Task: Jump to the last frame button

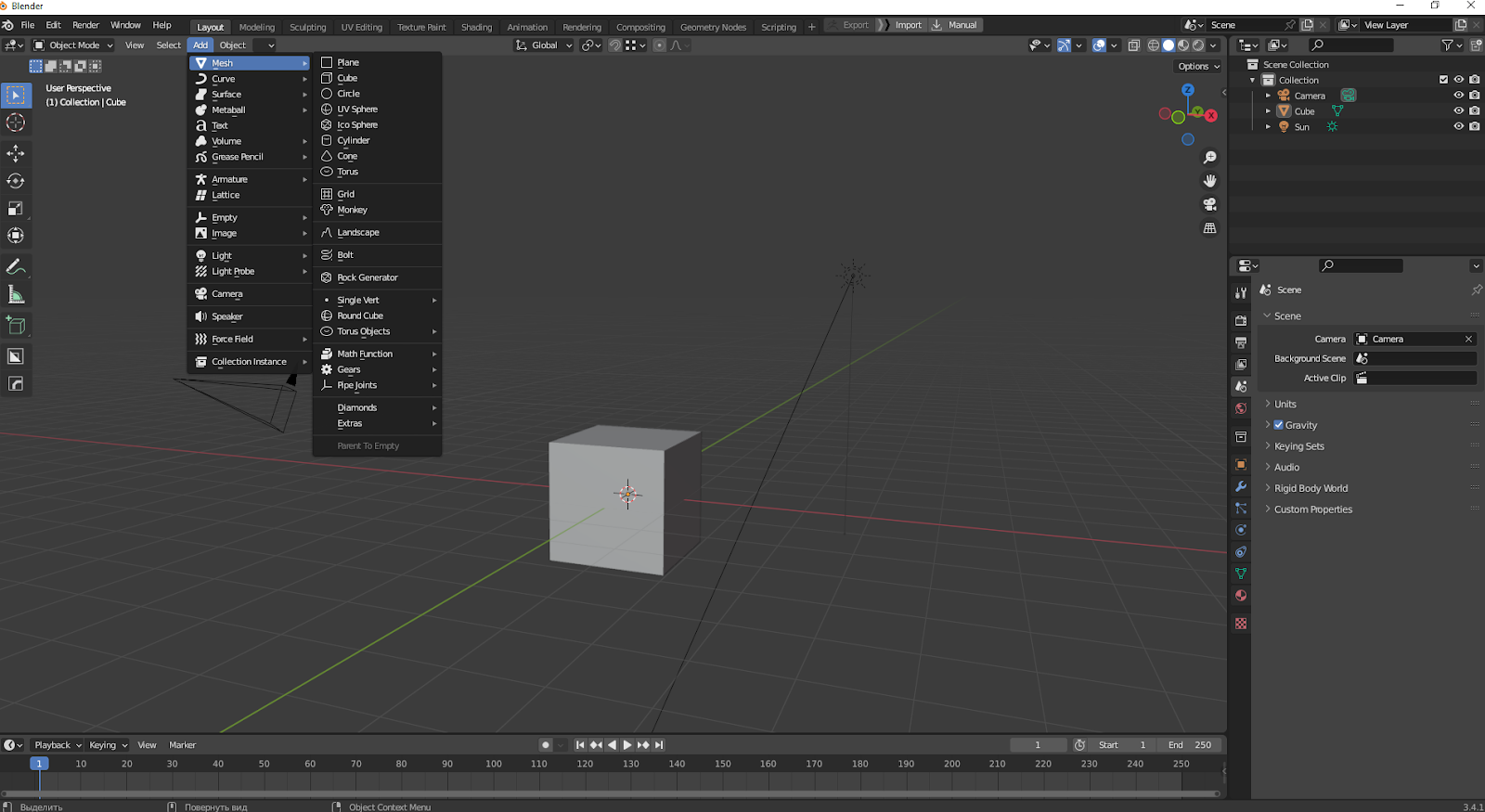Action: pos(659,745)
